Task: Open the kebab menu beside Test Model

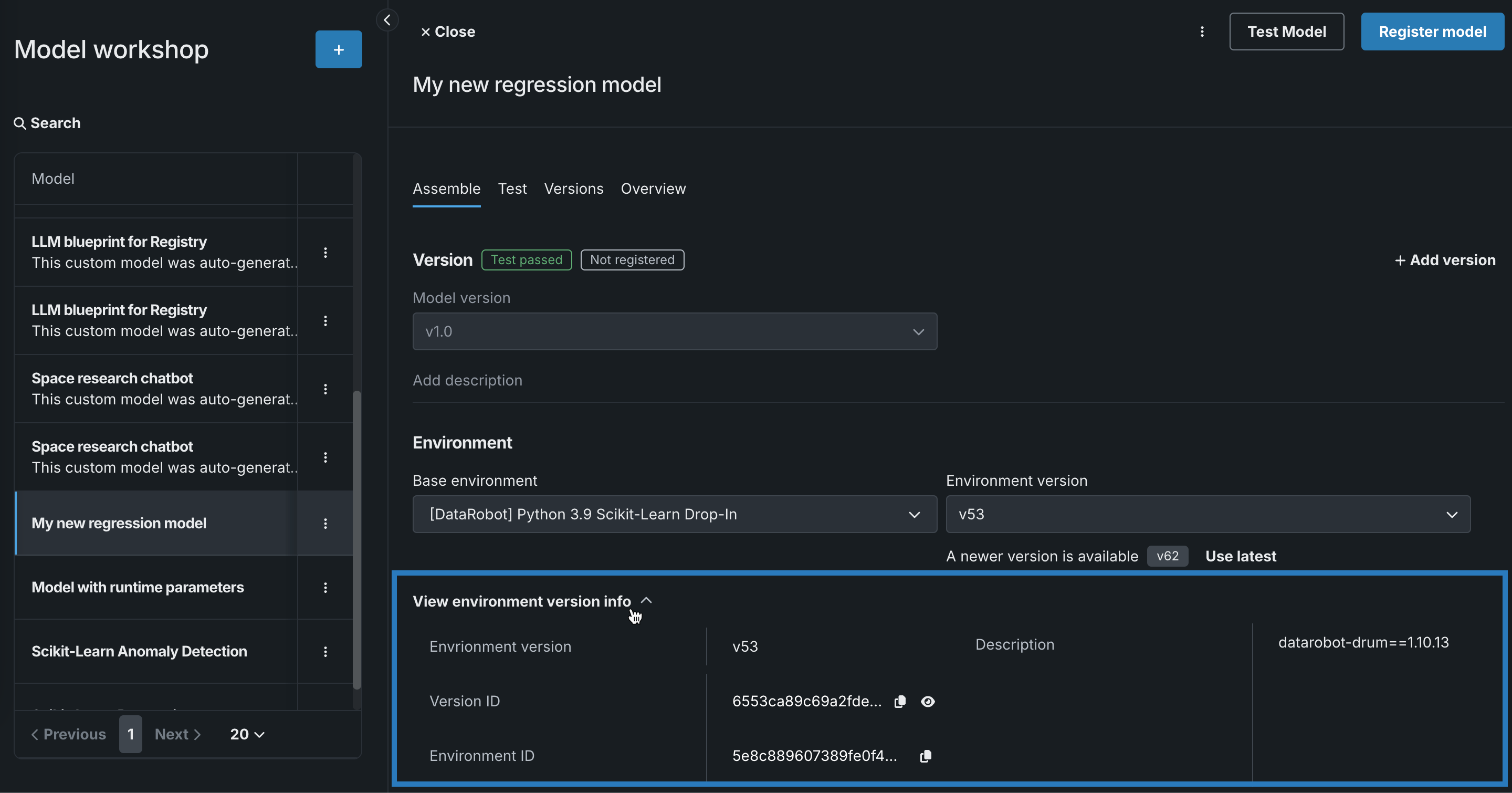Action: pos(1202,32)
